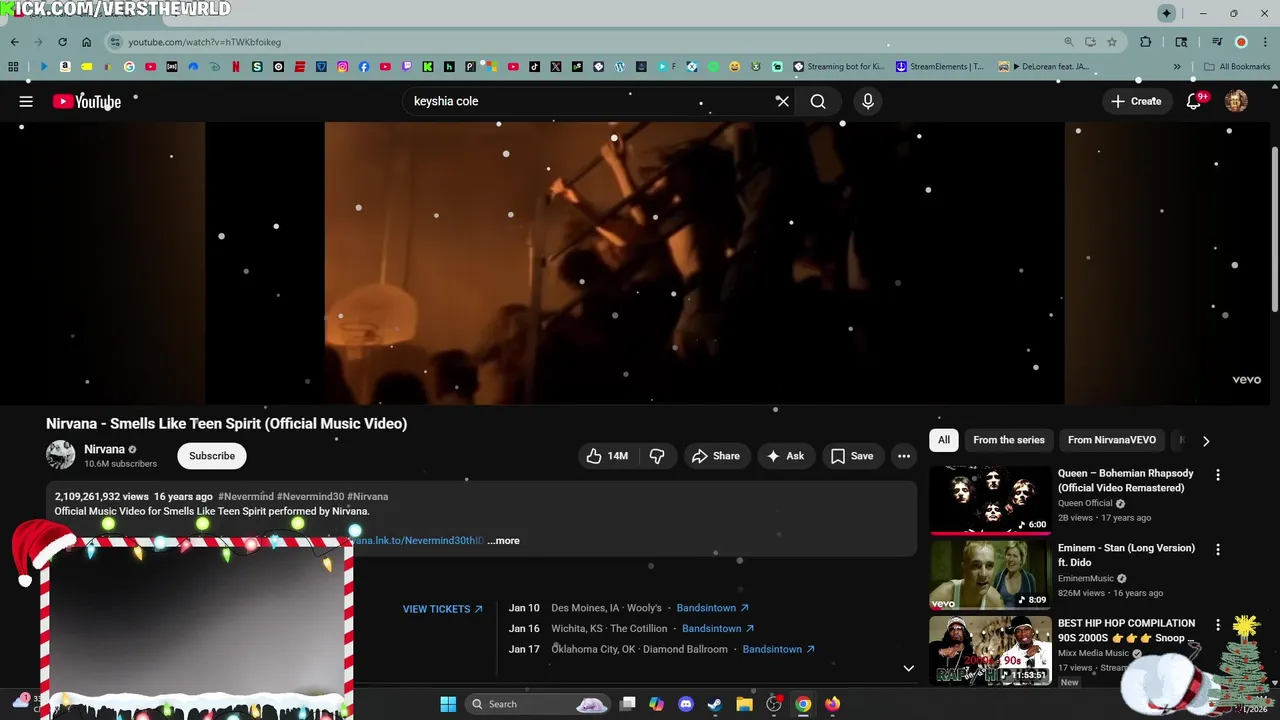
Task: Run search with the magnifier icon
Action: pyautogui.click(x=818, y=101)
